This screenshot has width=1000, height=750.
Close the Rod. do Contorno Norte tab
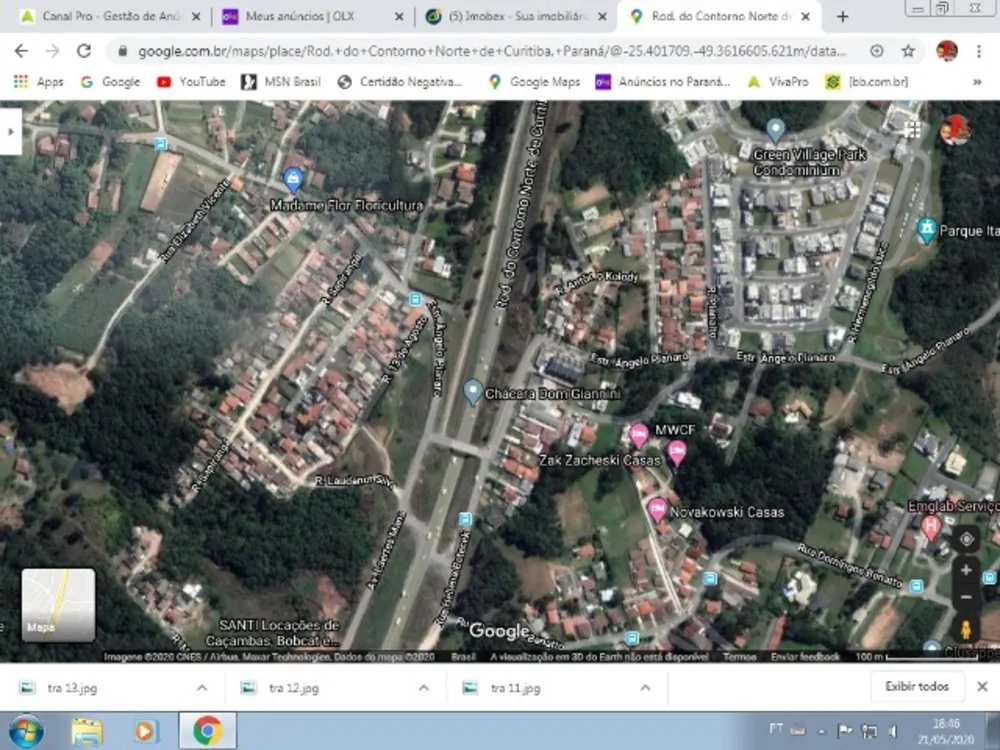pos(805,17)
